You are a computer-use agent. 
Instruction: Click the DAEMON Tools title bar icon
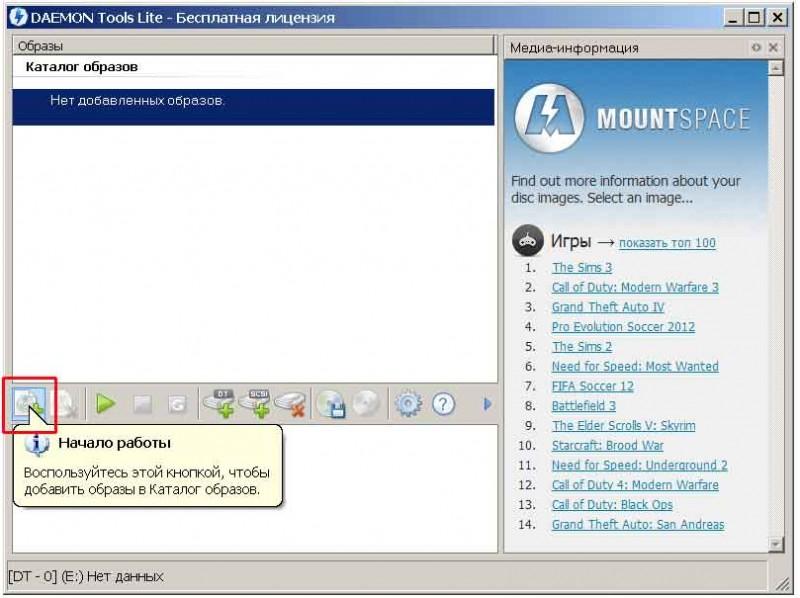pyautogui.click(x=18, y=17)
